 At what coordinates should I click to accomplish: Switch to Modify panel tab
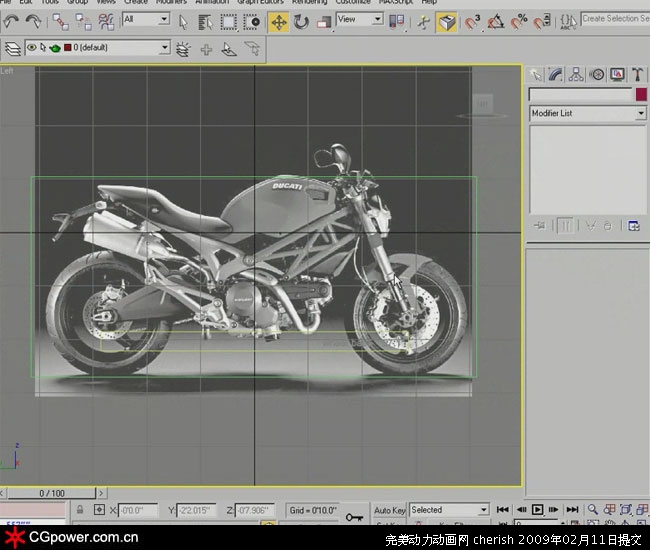click(x=555, y=75)
